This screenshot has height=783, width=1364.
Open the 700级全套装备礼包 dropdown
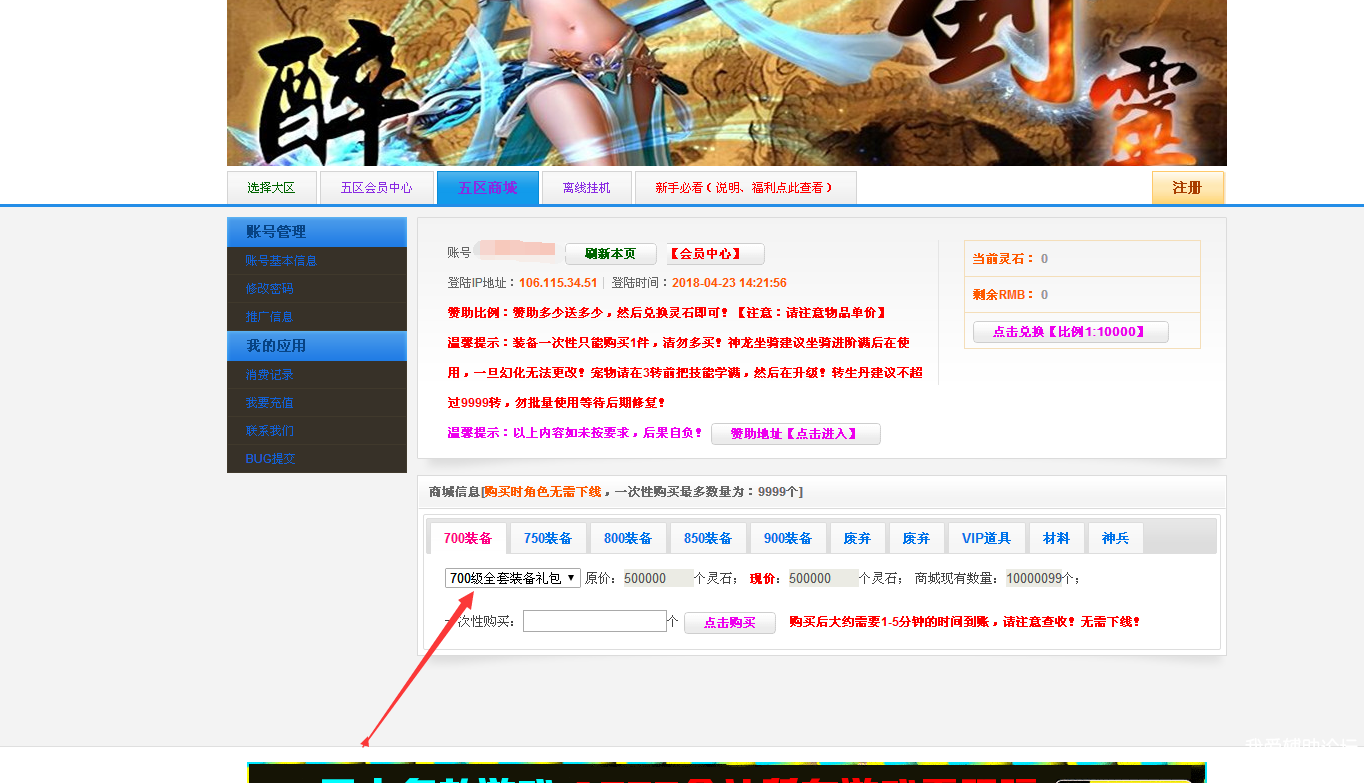tap(512, 578)
